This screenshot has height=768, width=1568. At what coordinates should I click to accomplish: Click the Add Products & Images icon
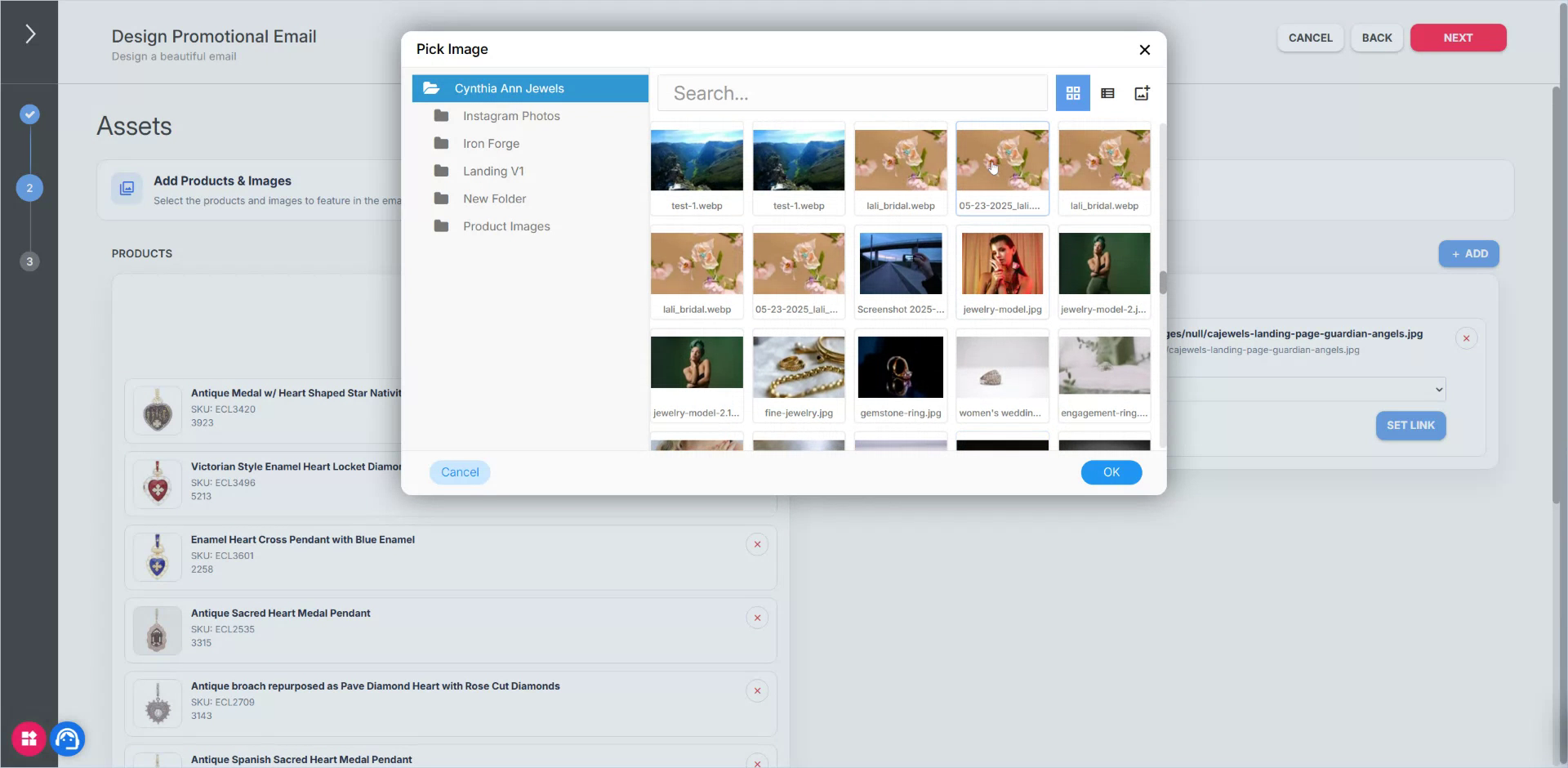(127, 189)
